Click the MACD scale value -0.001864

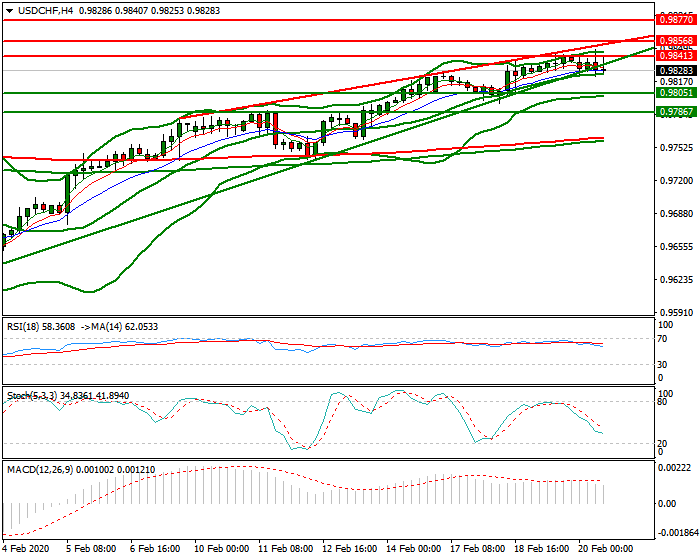pos(678,533)
